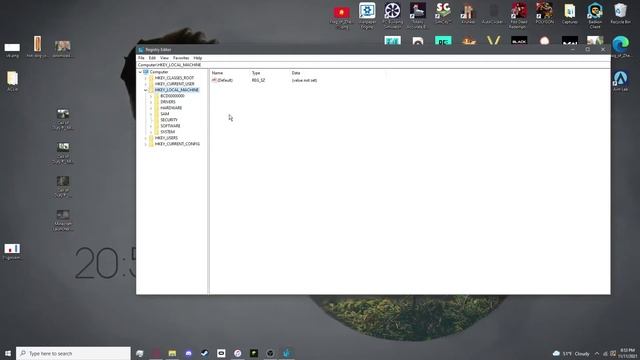Open the View menu
The width and height of the screenshot is (640, 360).
(164, 58)
